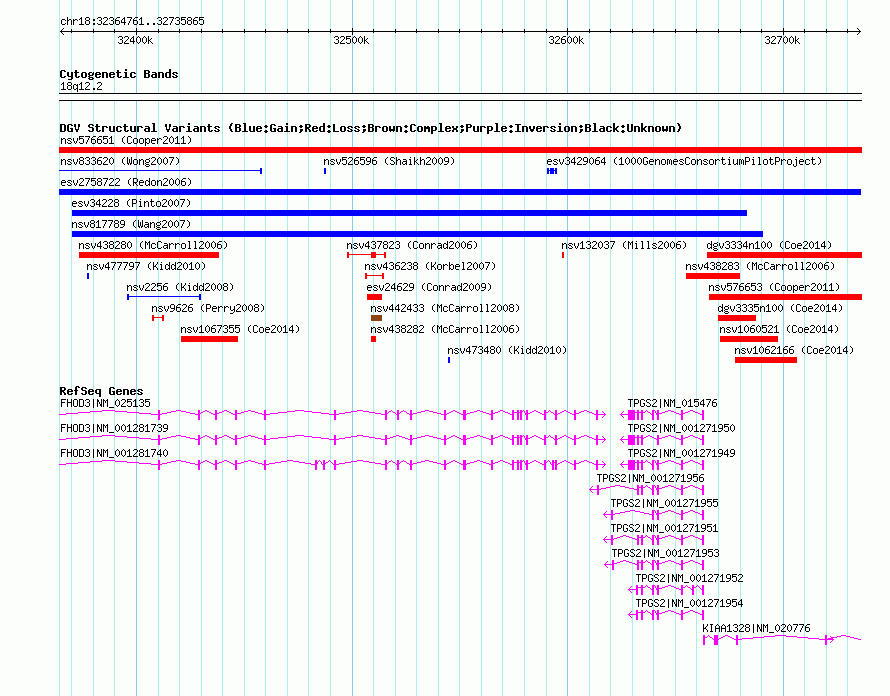Click the esv2758722 (Redon2006) label
This screenshot has height=696, width=890.
pyautogui.click(x=126, y=182)
